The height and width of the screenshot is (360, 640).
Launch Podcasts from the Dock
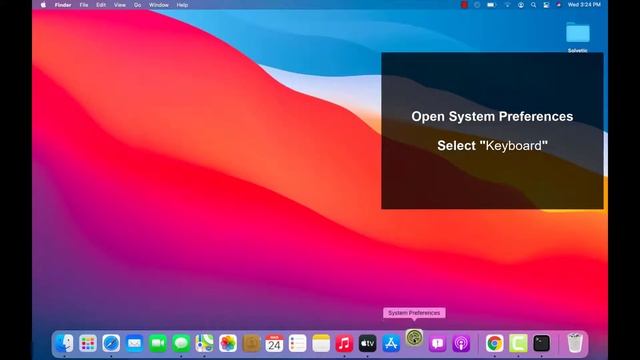click(x=461, y=343)
